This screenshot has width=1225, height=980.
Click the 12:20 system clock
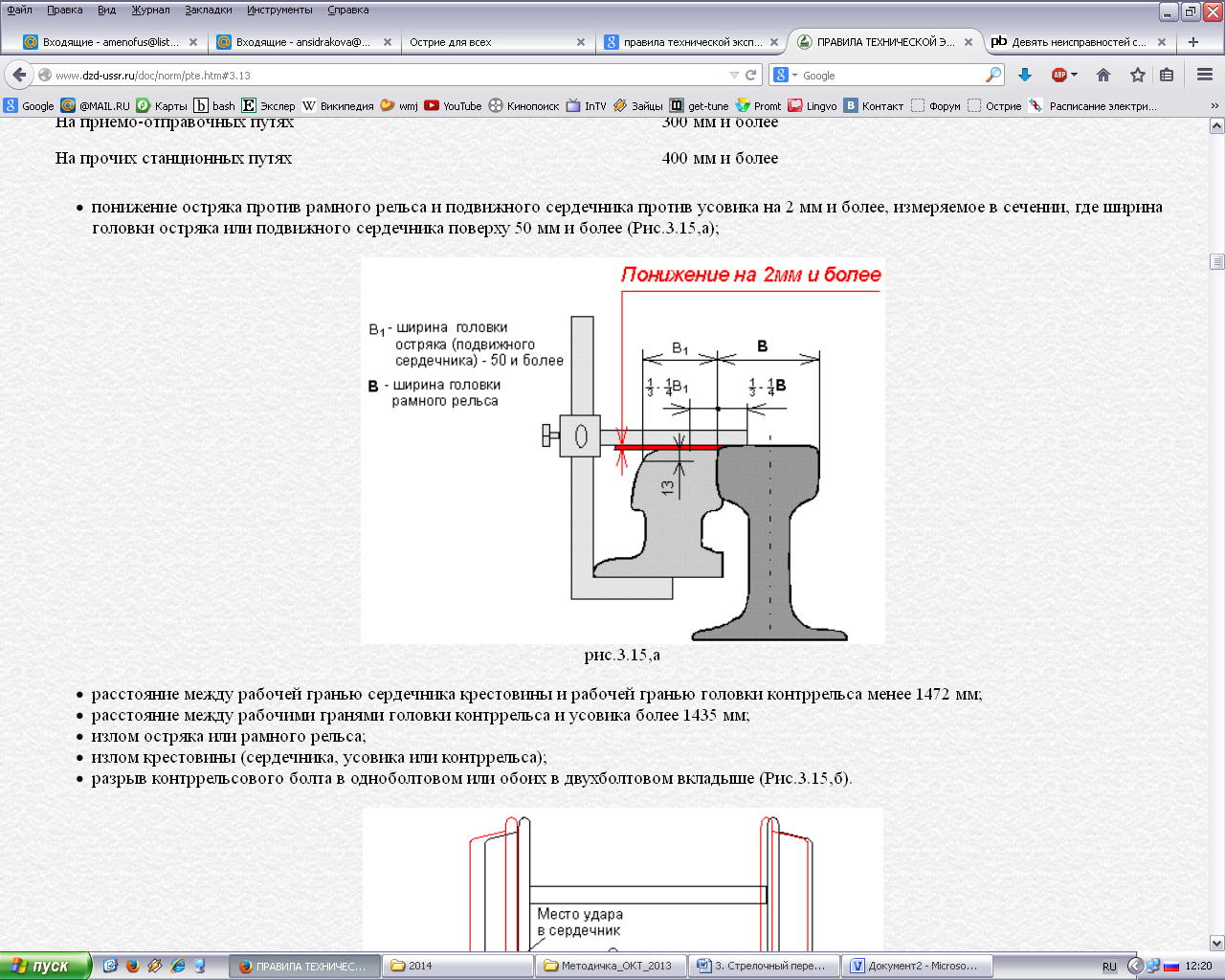[1198, 967]
